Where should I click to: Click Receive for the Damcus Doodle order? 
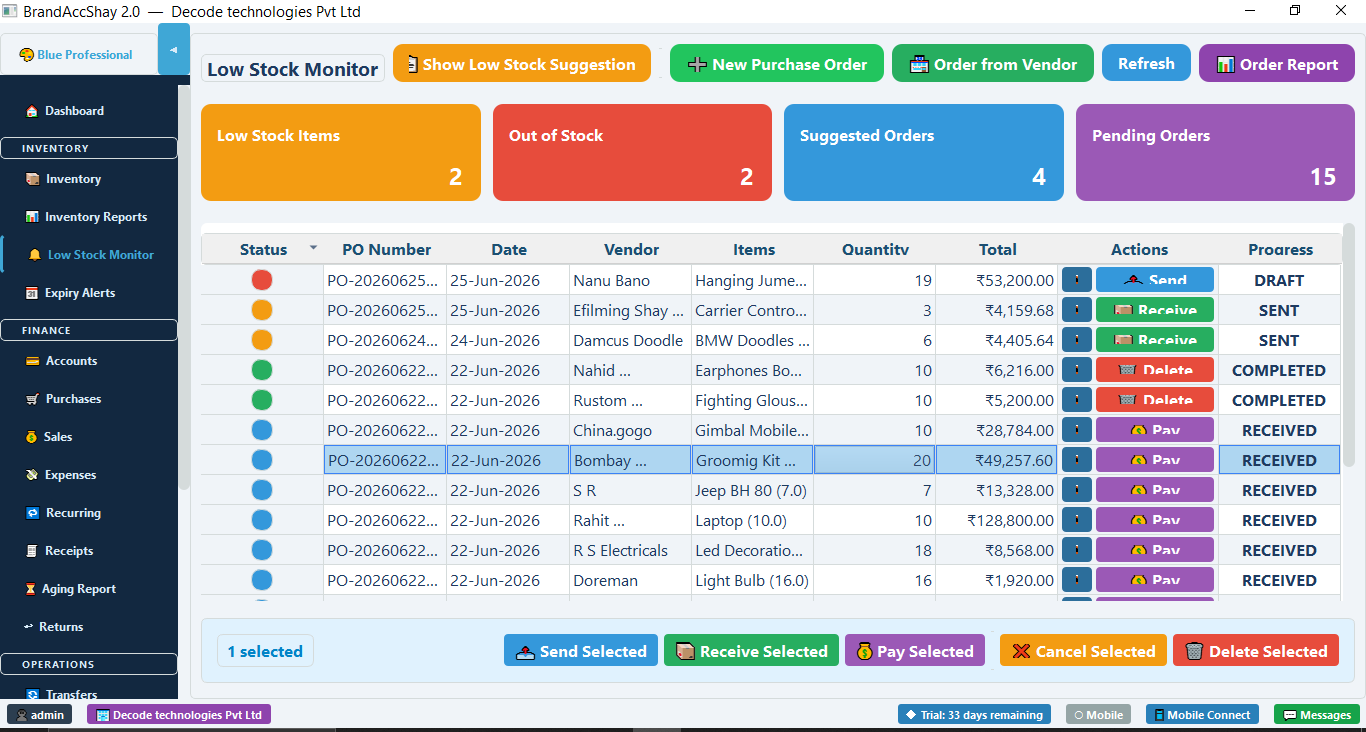(x=1155, y=340)
